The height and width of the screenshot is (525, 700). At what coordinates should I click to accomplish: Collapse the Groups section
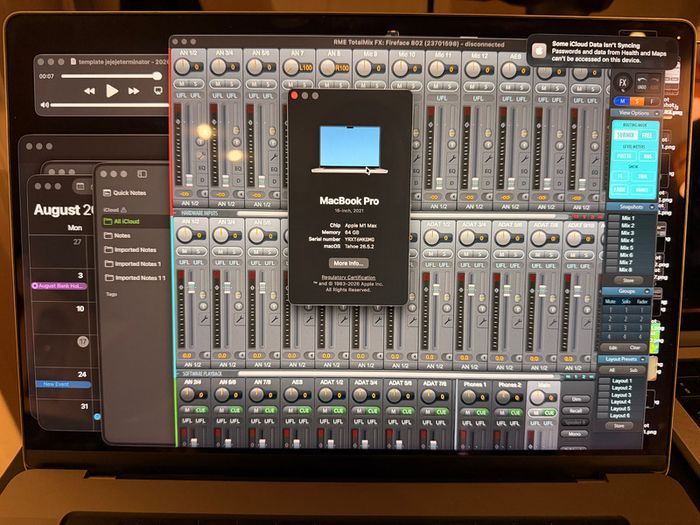pos(646,291)
